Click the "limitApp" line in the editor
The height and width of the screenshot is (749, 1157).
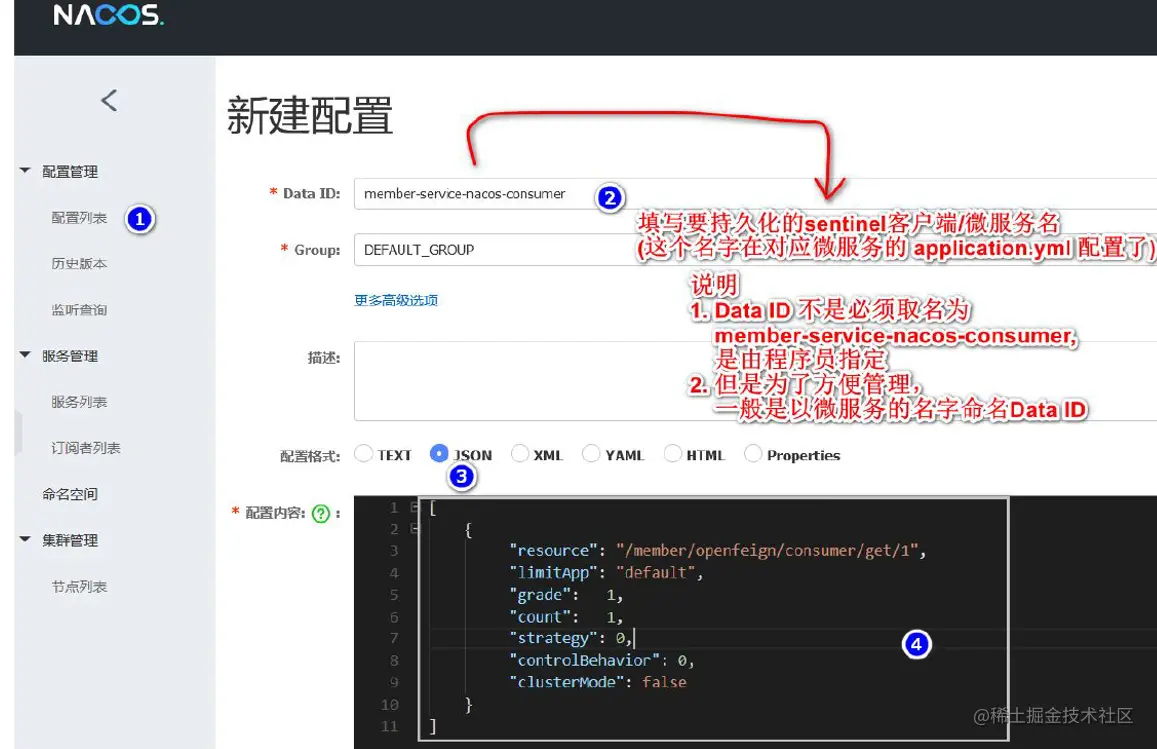coord(606,573)
